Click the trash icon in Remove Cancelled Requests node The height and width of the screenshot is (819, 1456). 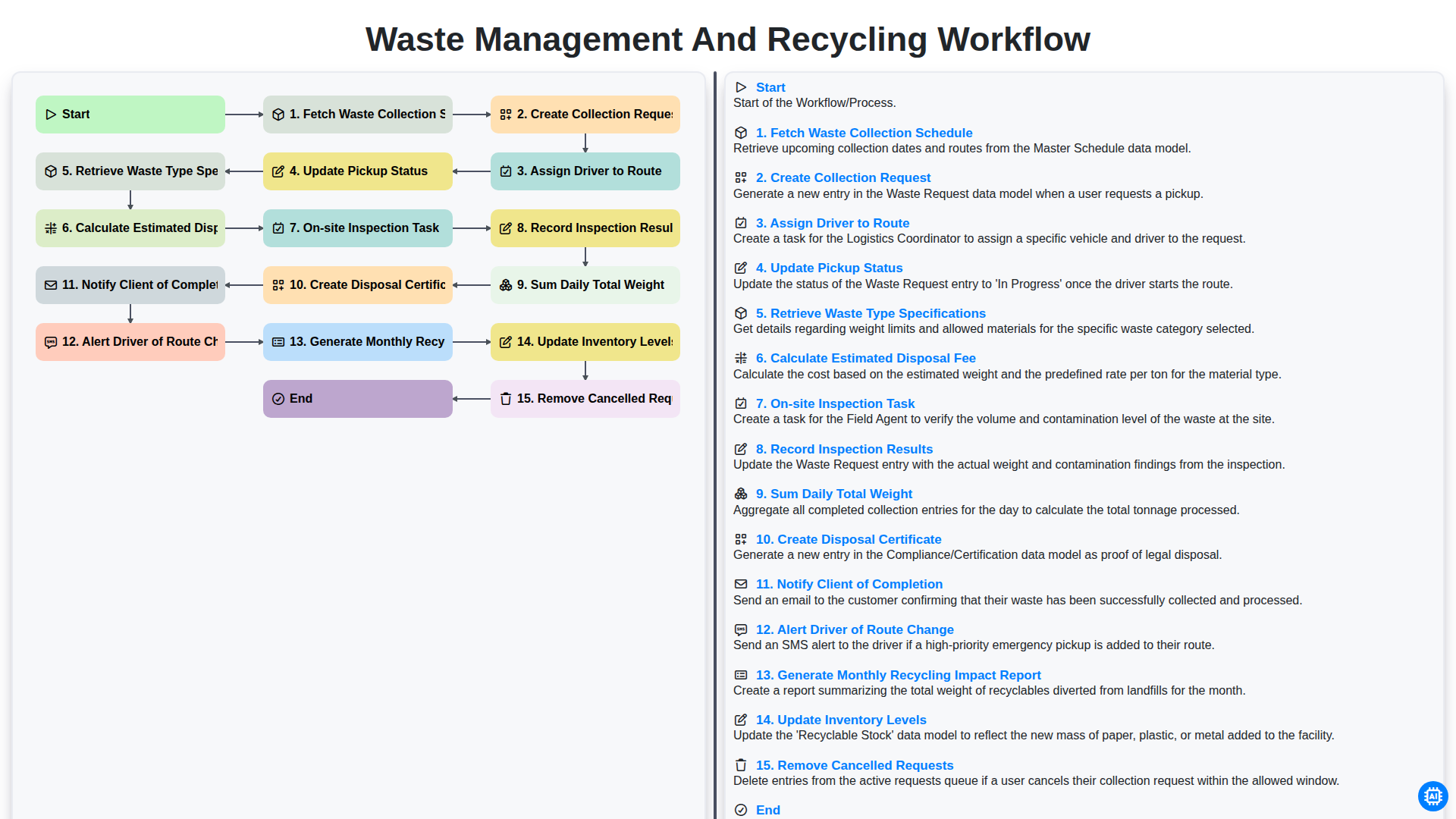pyautogui.click(x=506, y=399)
